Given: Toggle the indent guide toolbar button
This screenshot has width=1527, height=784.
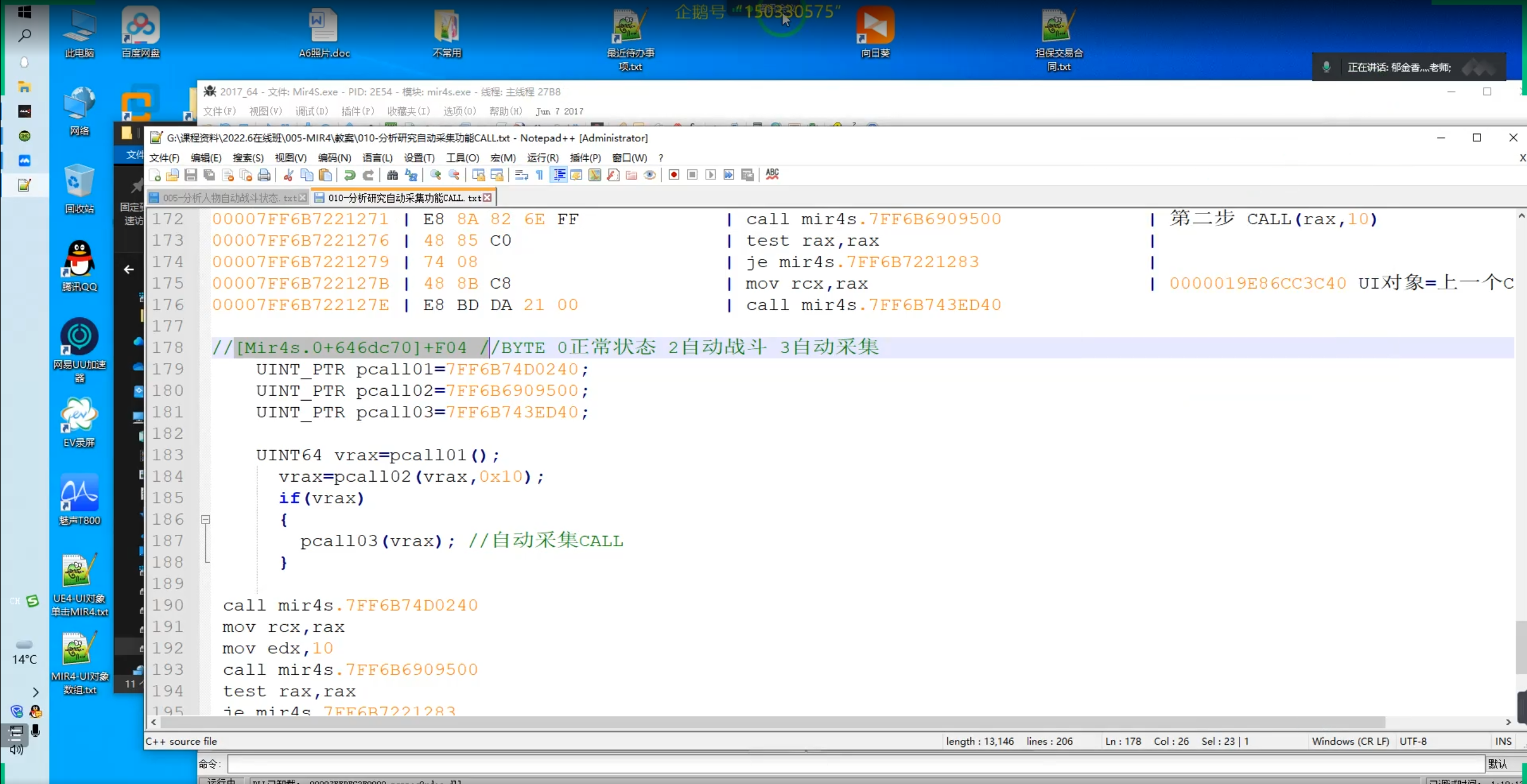Looking at the screenshot, I should click(x=560, y=175).
